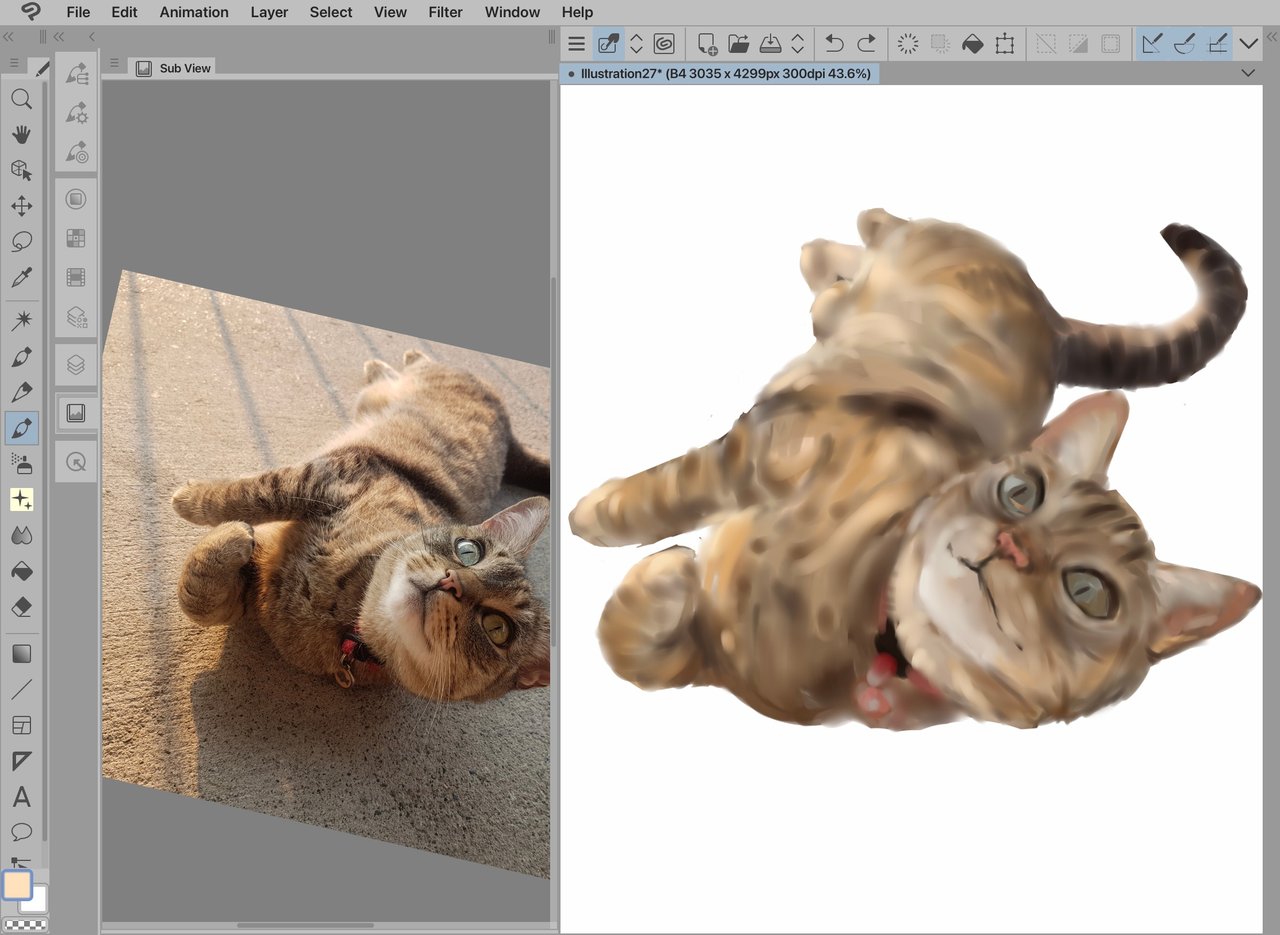Select the highlighted Brush tool
The image size is (1280, 935).
(x=21, y=428)
